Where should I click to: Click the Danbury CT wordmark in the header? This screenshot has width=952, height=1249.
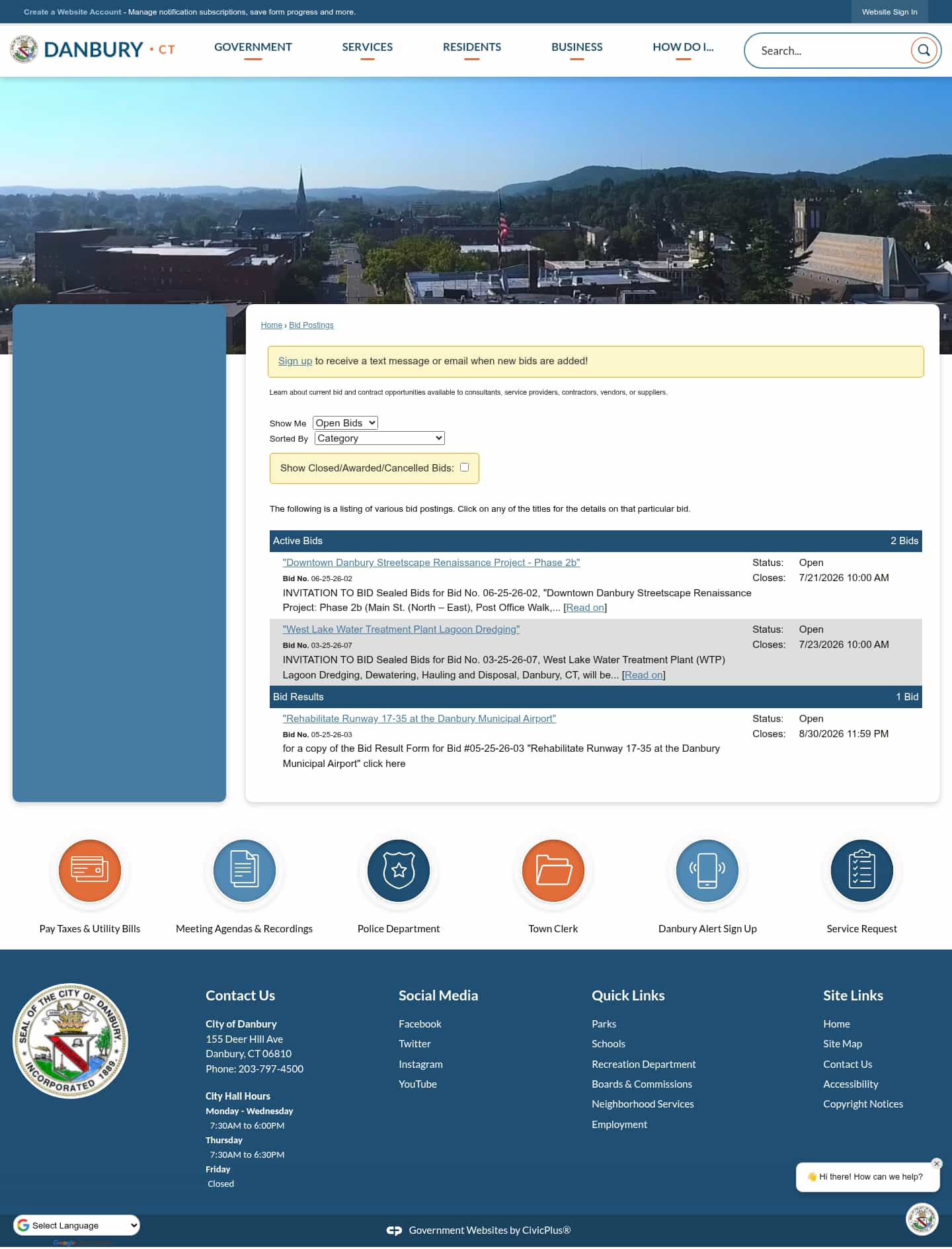point(109,50)
